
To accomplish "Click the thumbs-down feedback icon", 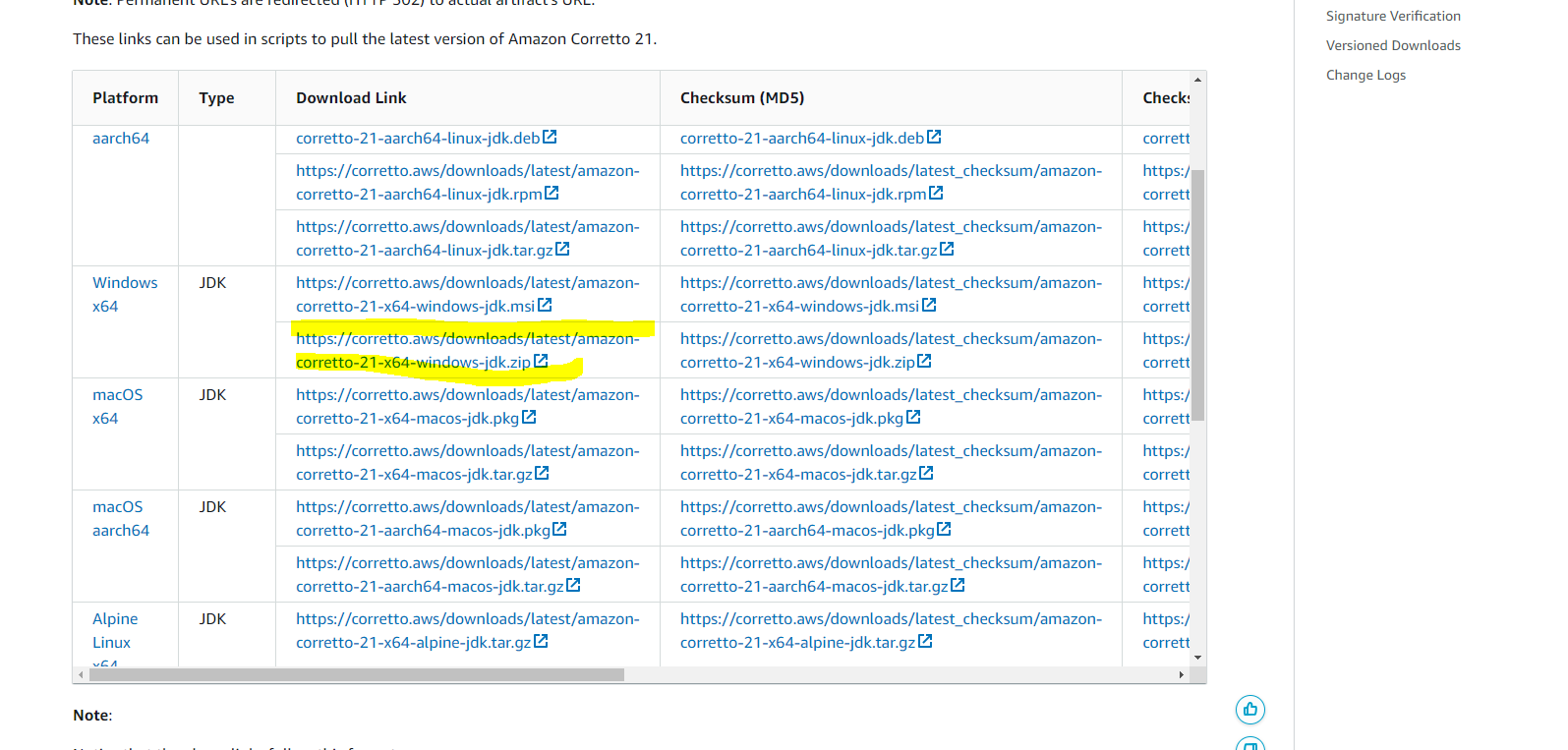I will point(1250,744).
